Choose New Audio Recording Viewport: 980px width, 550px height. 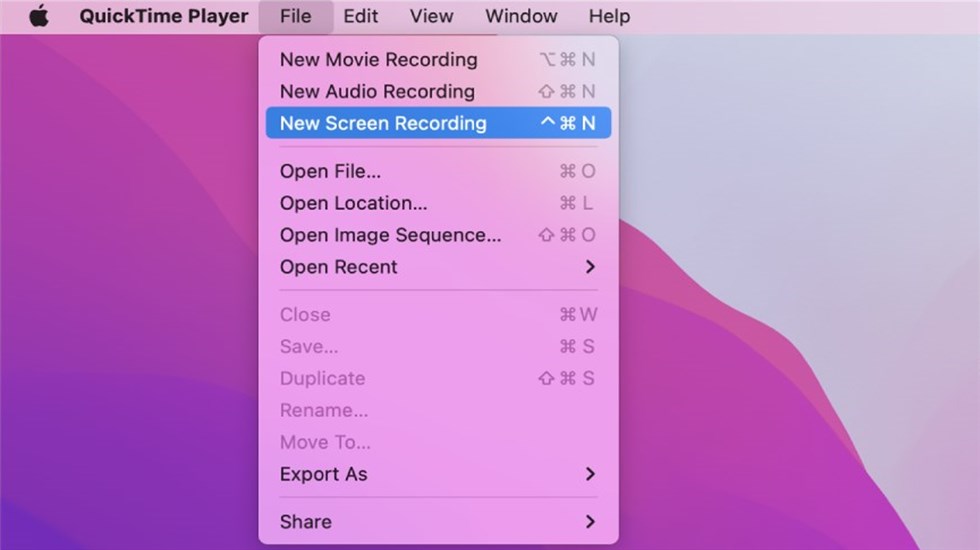point(438,91)
